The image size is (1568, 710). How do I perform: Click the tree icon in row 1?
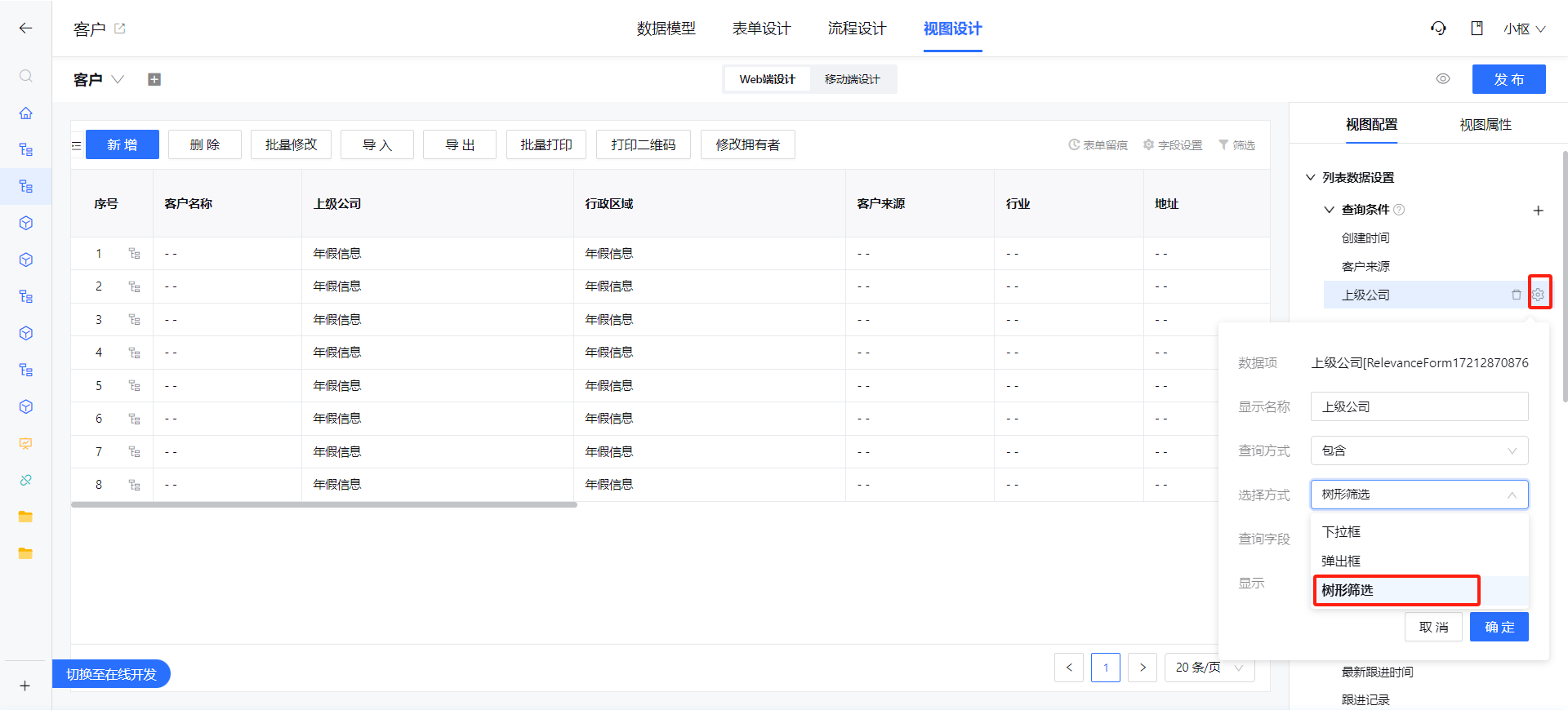(x=135, y=254)
